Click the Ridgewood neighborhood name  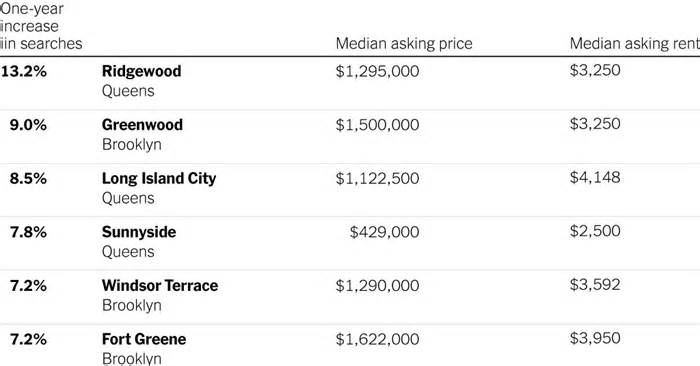click(x=142, y=71)
